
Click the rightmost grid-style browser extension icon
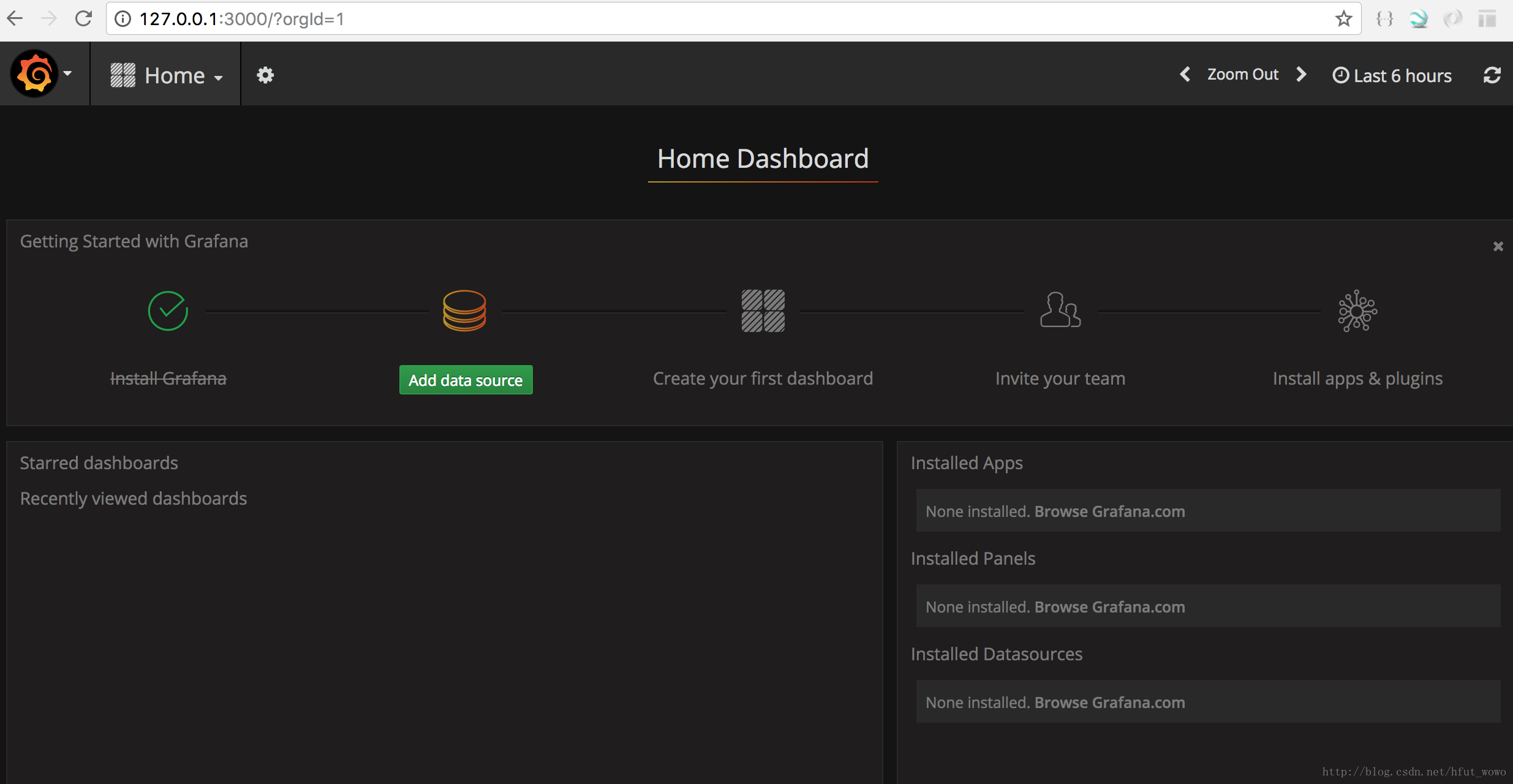[1487, 19]
